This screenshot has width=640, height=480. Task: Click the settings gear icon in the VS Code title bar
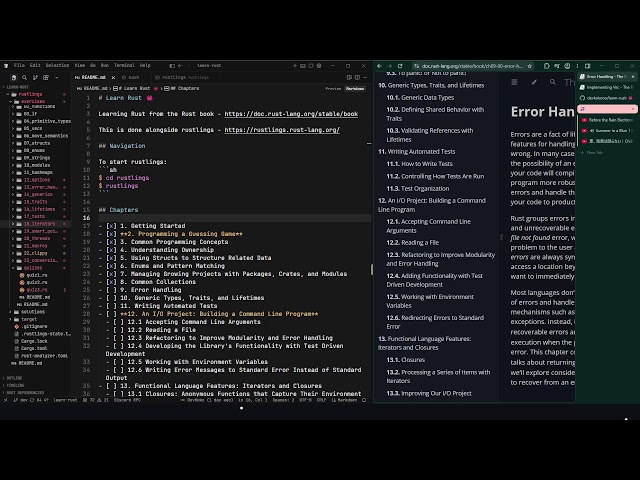pyautogui.click(x=319, y=66)
